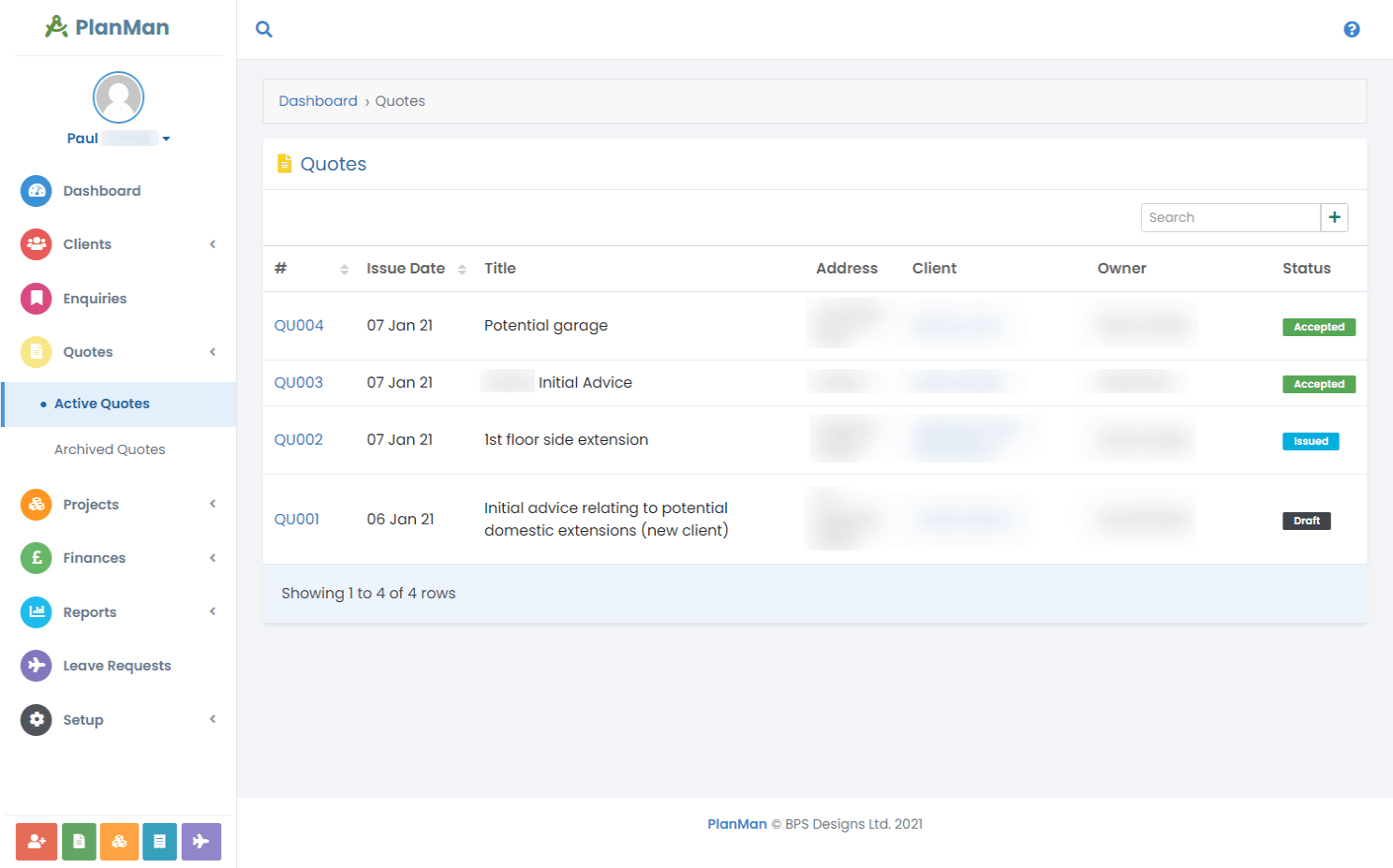
Task: Click the green Finances pound icon
Action: tap(37, 558)
